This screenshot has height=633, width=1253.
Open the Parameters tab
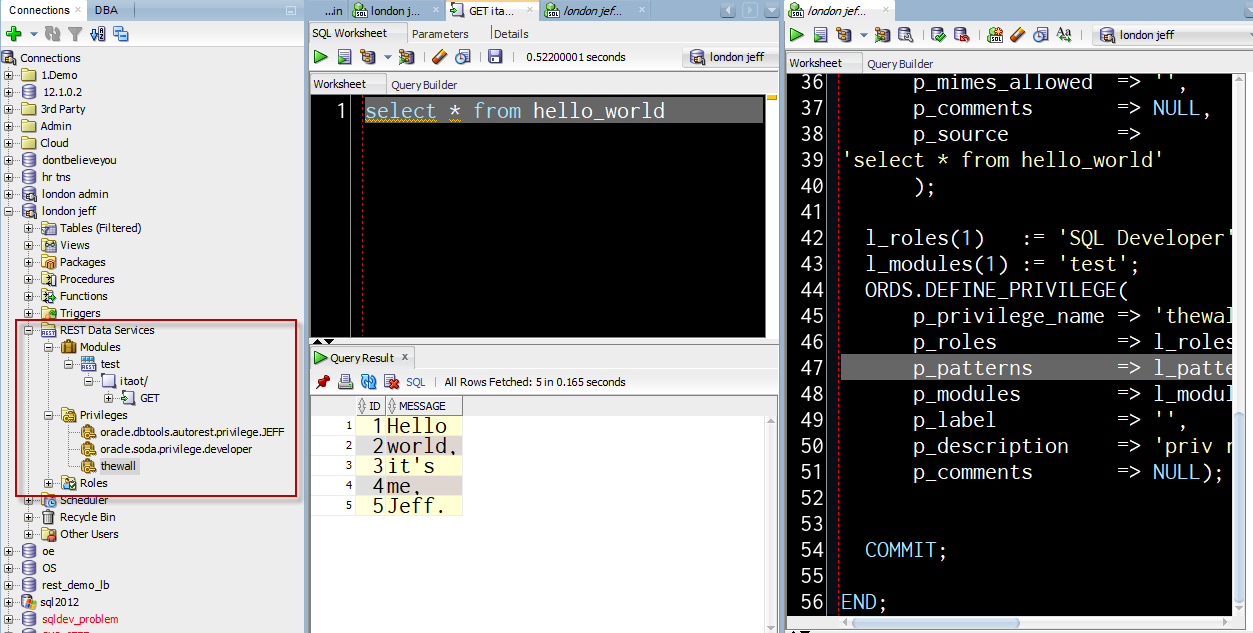click(x=440, y=33)
